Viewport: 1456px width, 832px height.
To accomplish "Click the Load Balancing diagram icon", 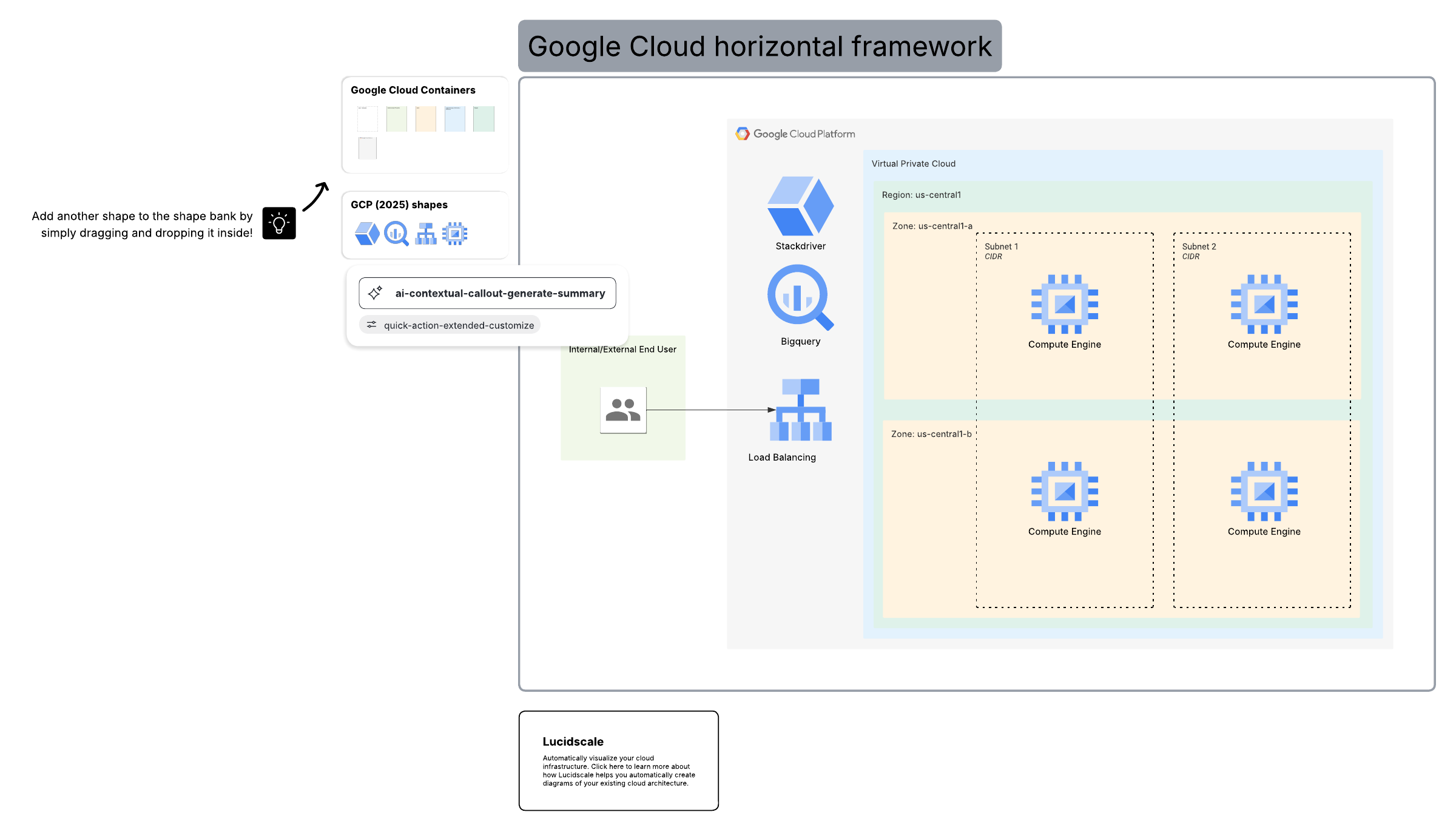I will pyautogui.click(x=800, y=410).
